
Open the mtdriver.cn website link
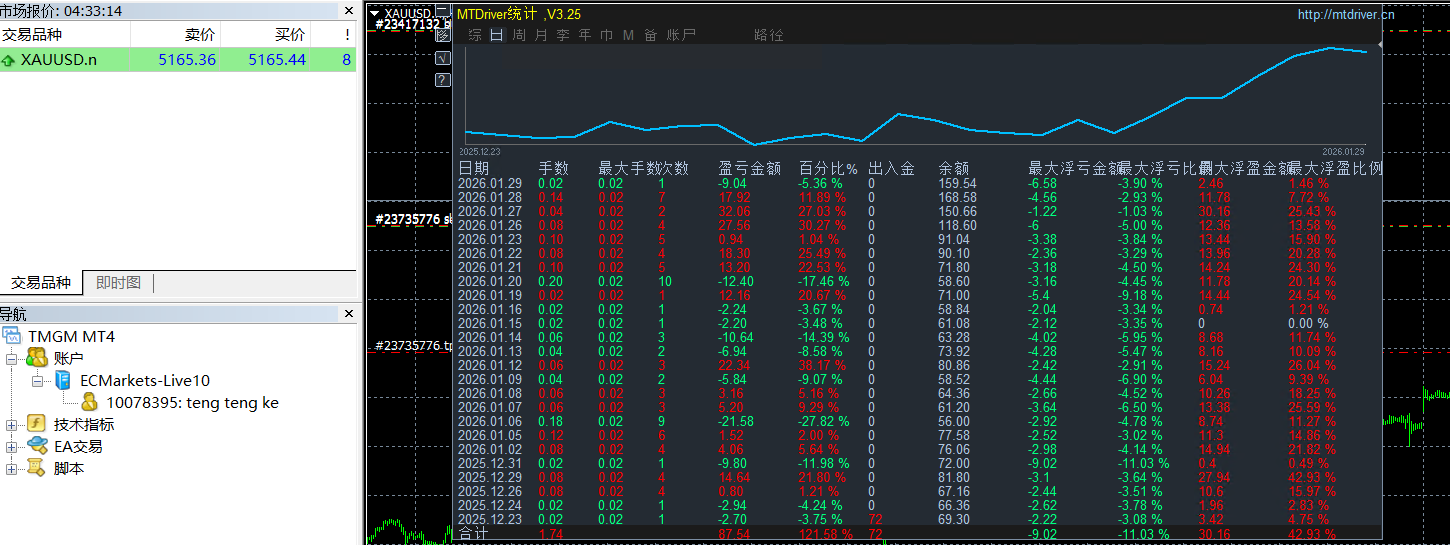[x=1345, y=14]
